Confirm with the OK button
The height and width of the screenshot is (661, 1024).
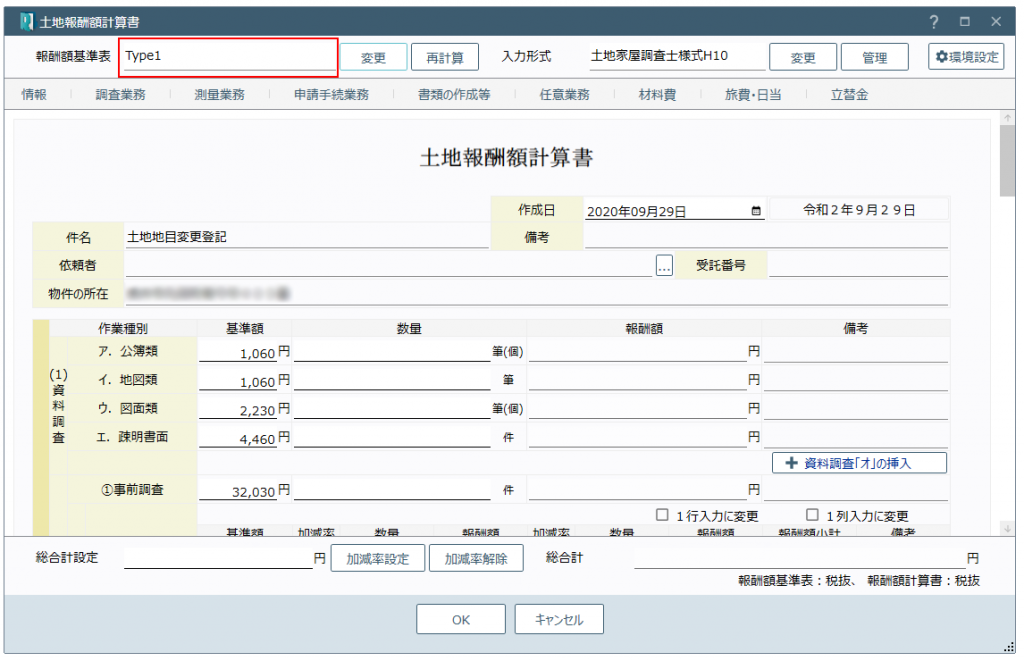click(x=460, y=619)
